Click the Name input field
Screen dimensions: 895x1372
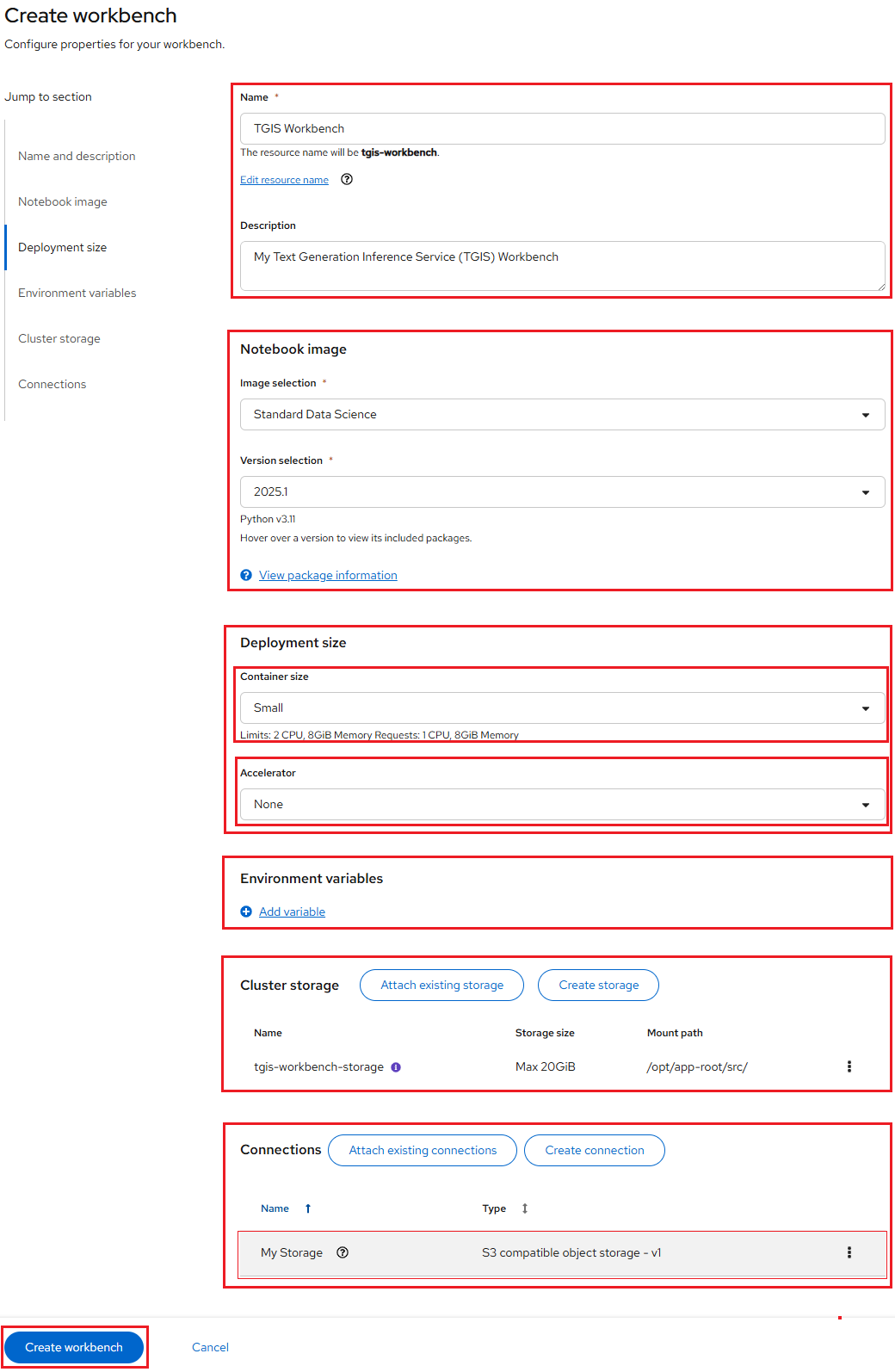[x=562, y=129]
